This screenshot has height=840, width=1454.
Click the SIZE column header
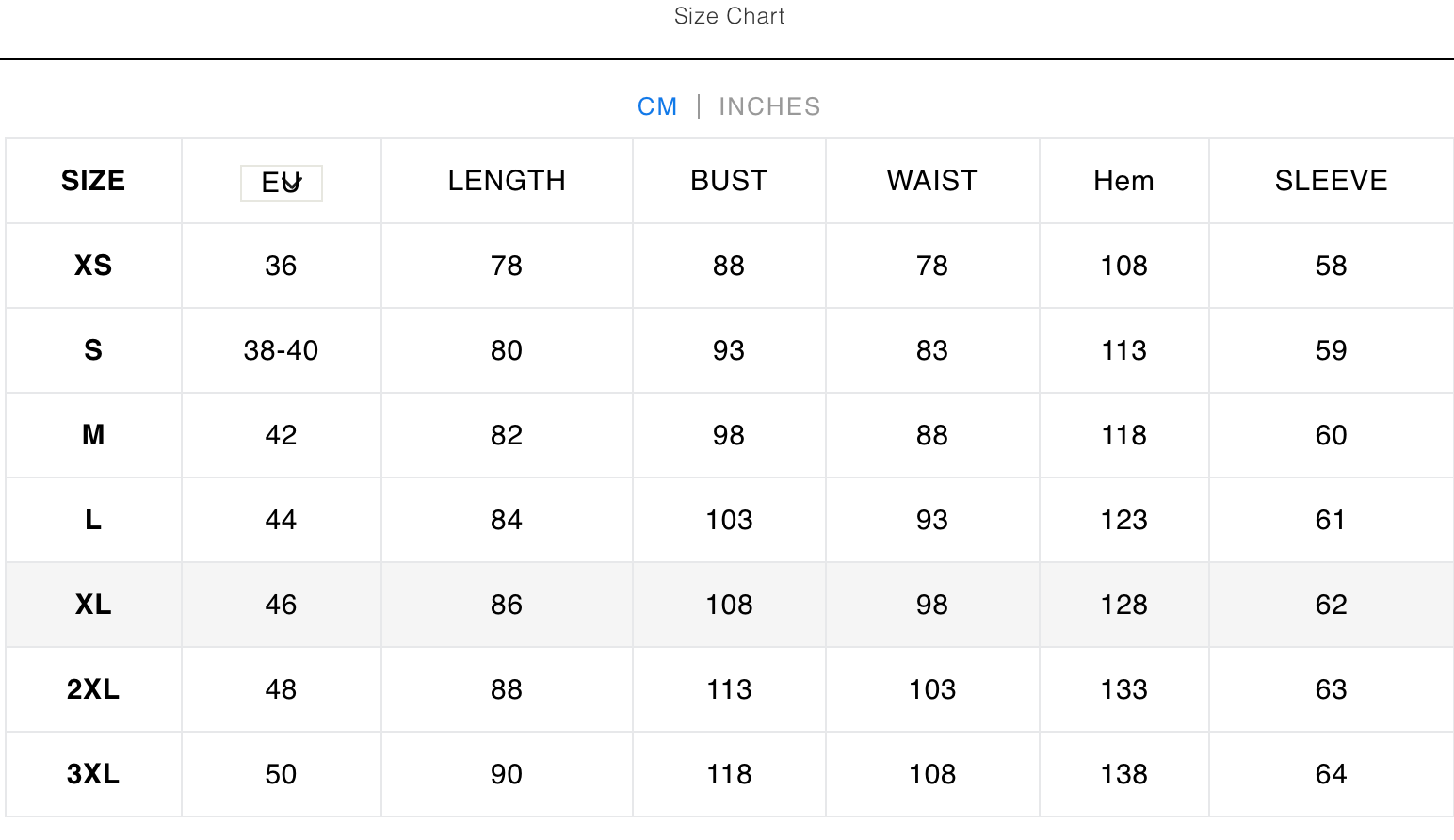coord(93,181)
